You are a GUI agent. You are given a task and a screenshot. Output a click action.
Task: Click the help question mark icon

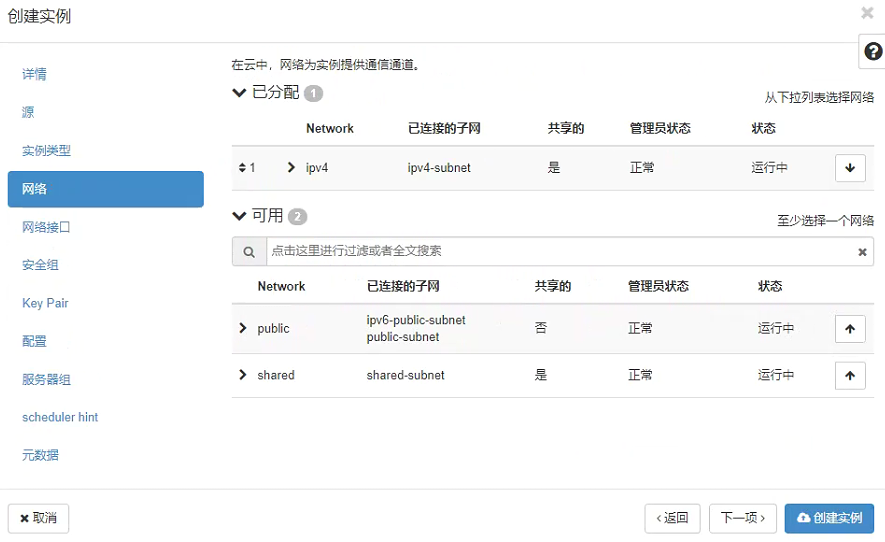(x=872, y=52)
